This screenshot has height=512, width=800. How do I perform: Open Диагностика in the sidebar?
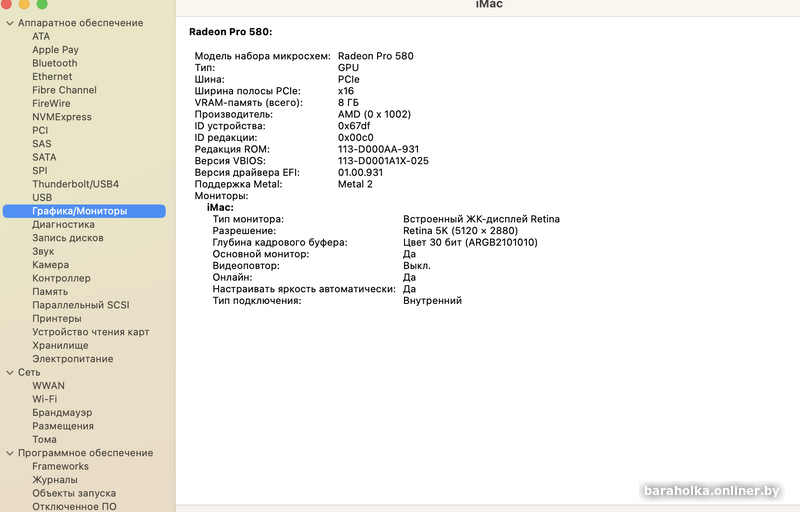point(63,224)
